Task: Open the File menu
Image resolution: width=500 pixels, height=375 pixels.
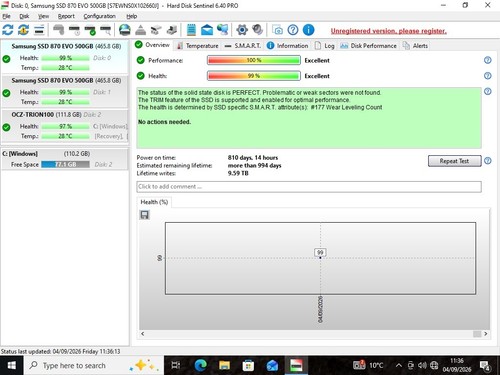Action: coord(6,16)
